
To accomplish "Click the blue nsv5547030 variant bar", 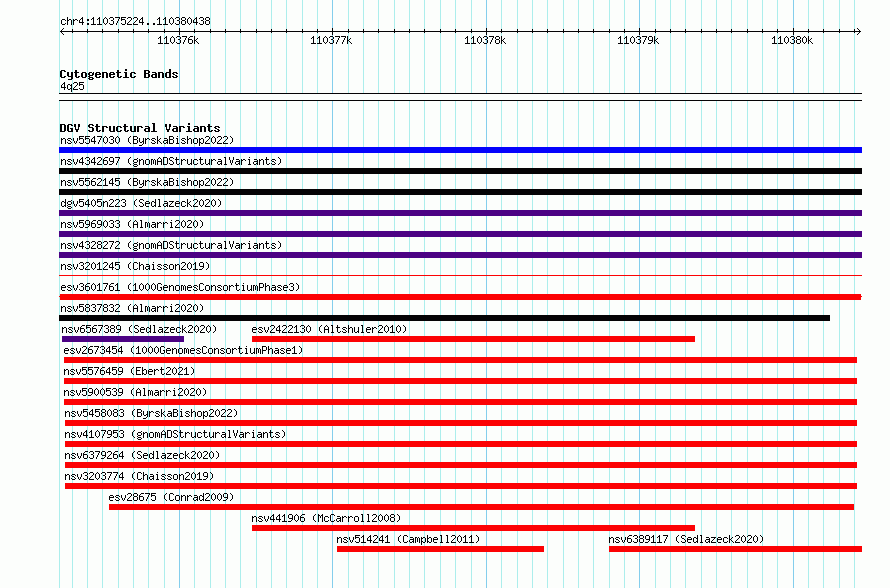I will 460,150.
